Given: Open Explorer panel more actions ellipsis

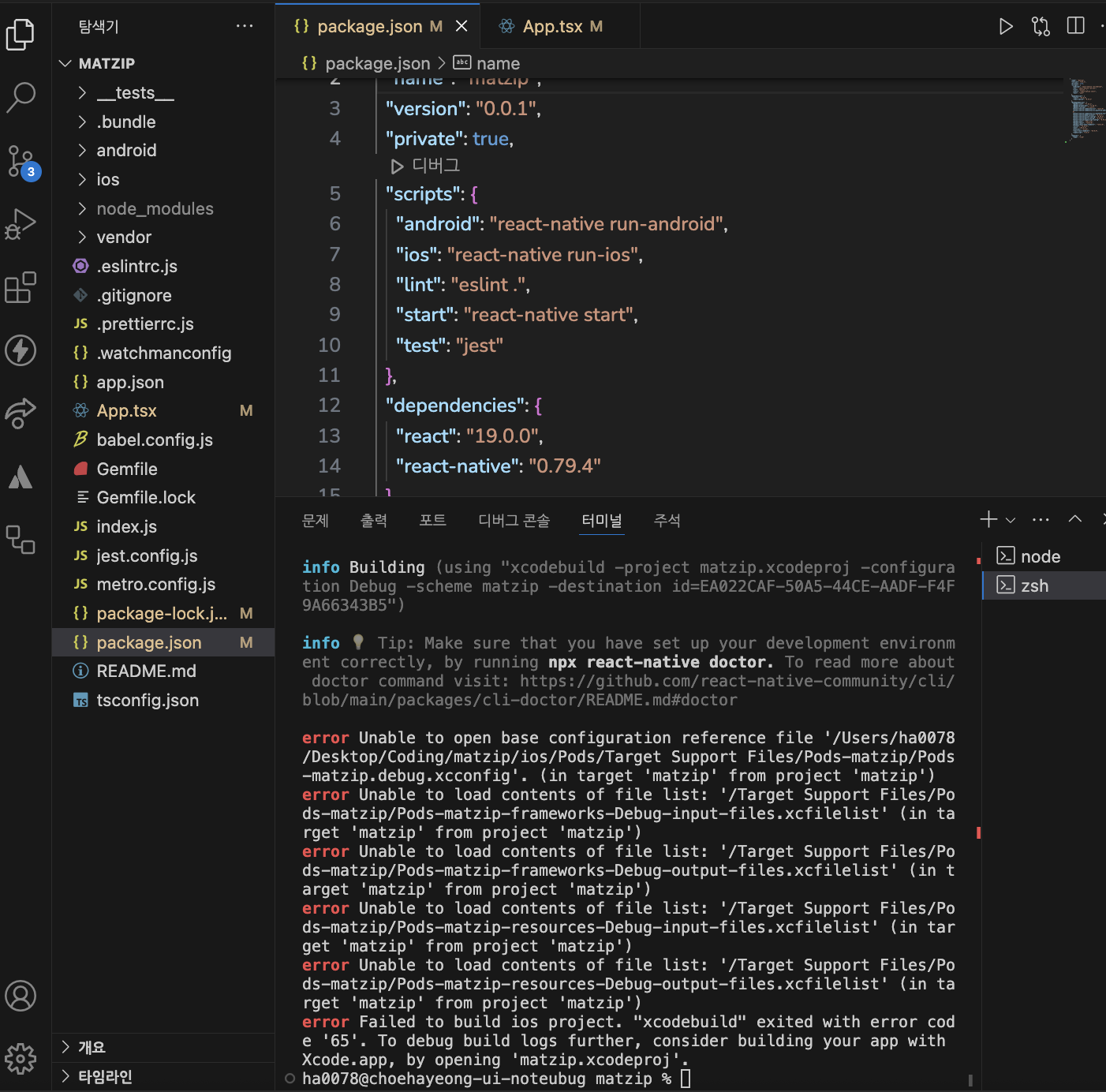Looking at the screenshot, I should (245, 26).
